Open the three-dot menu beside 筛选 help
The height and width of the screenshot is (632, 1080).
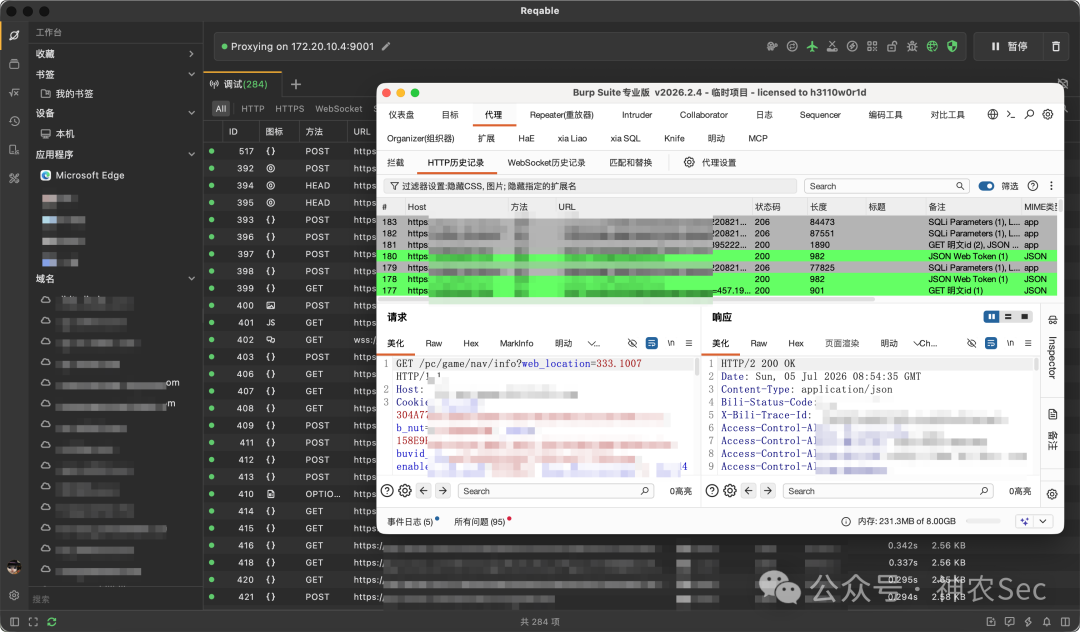[1051, 186]
